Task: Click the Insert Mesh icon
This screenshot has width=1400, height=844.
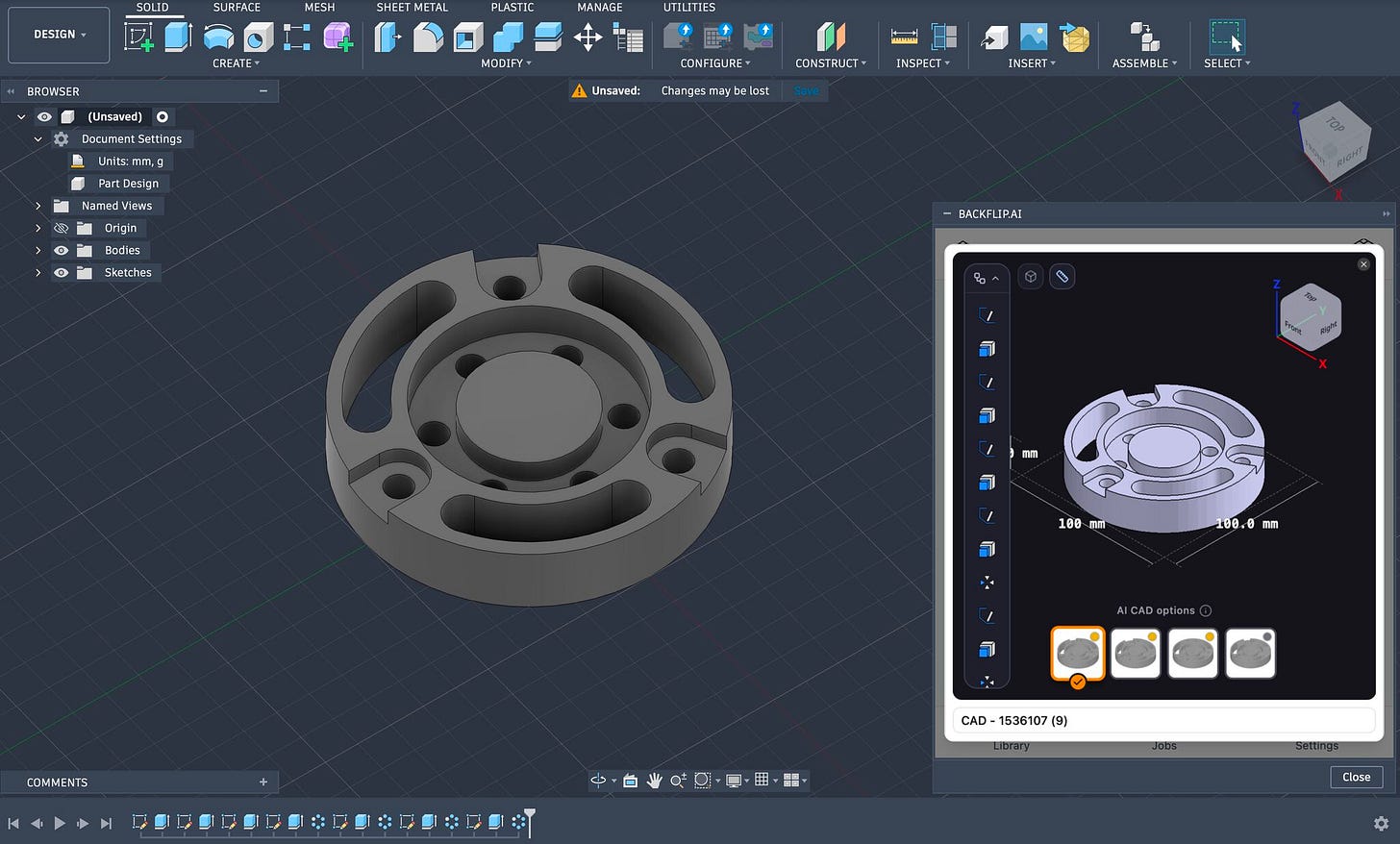Action: [x=1074, y=37]
